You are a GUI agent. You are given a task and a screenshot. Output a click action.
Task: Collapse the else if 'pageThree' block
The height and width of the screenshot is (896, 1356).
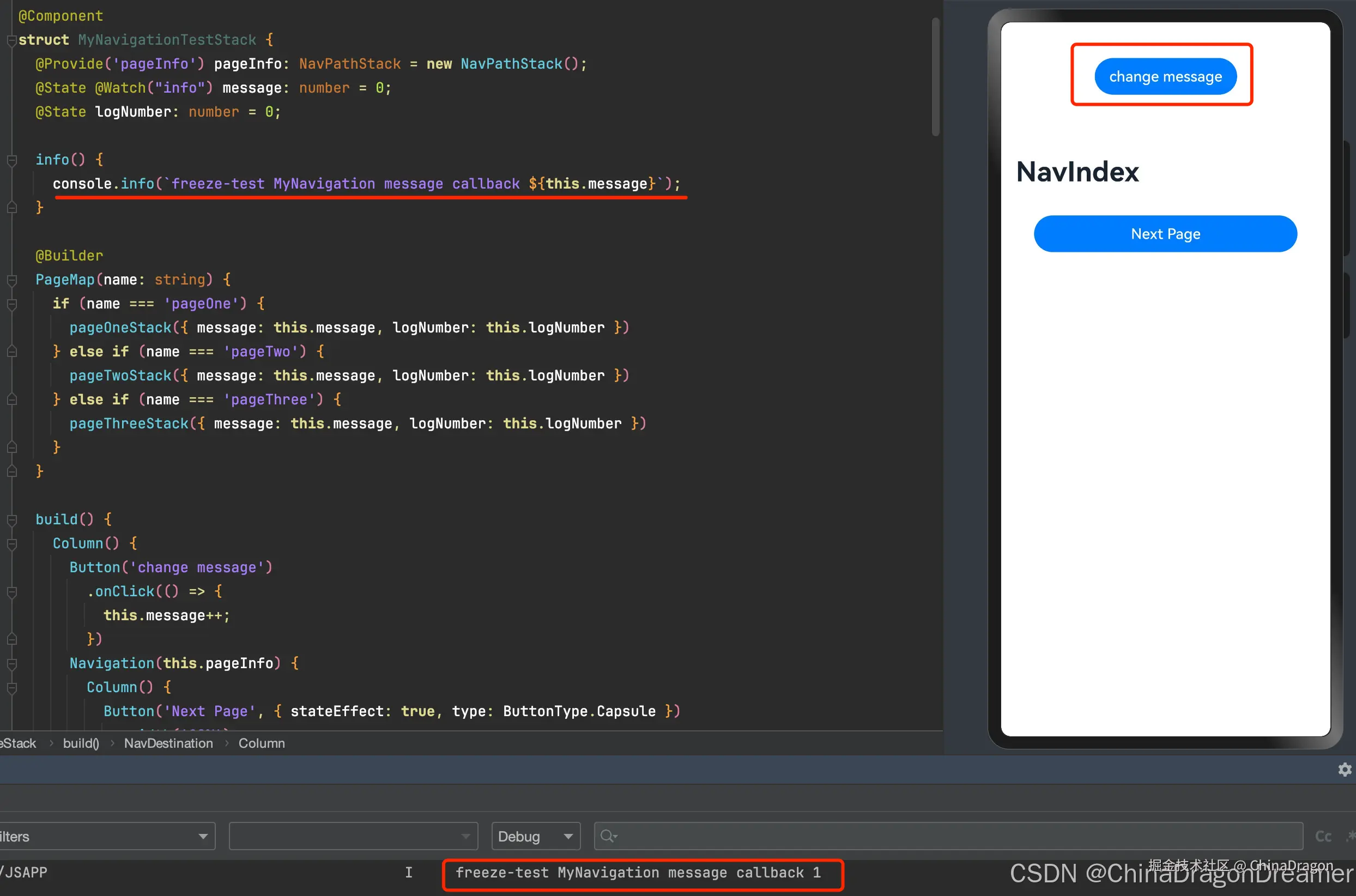pyautogui.click(x=11, y=400)
